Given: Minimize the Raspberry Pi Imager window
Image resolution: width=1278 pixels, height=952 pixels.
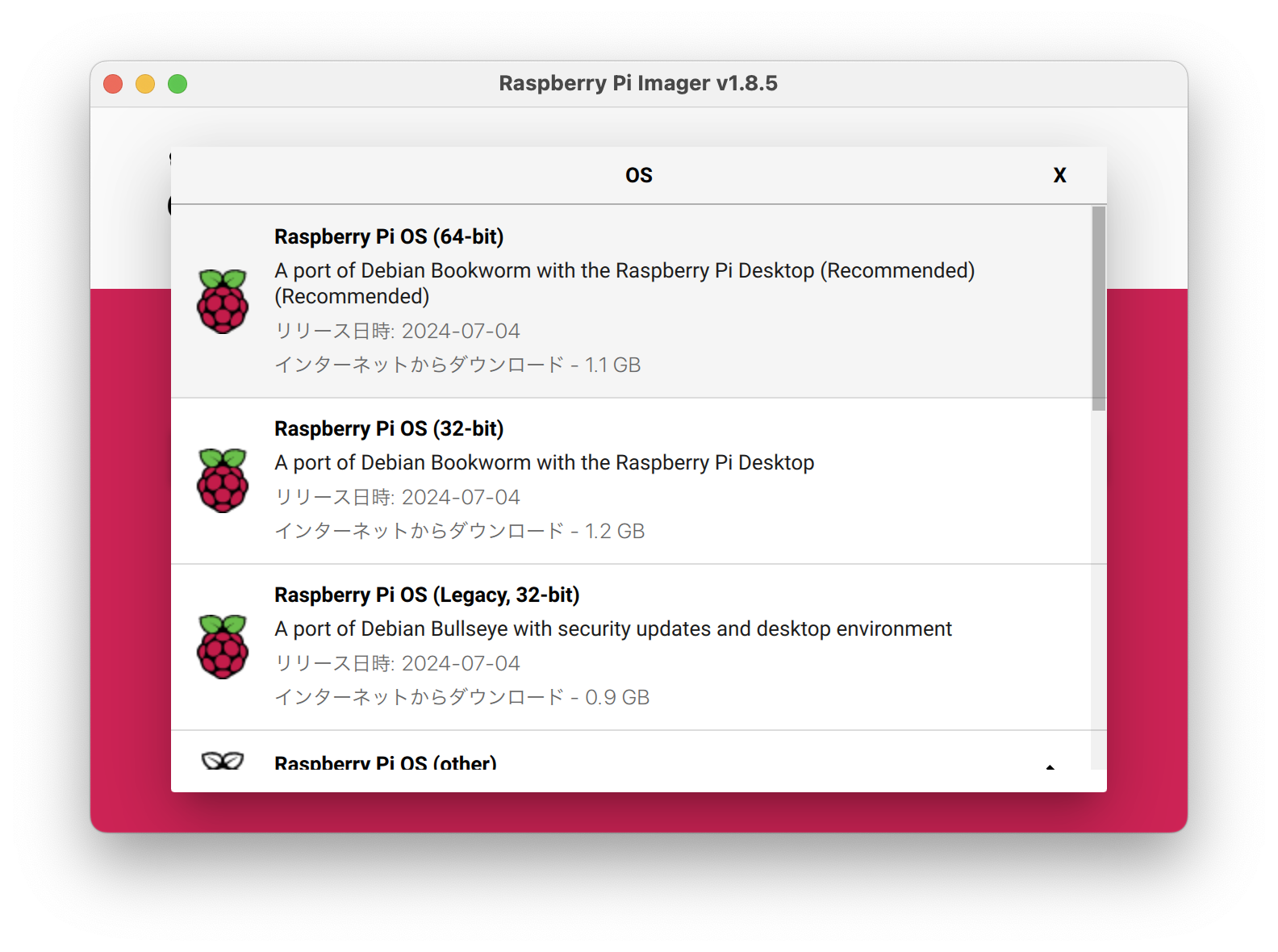Looking at the screenshot, I should (145, 84).
